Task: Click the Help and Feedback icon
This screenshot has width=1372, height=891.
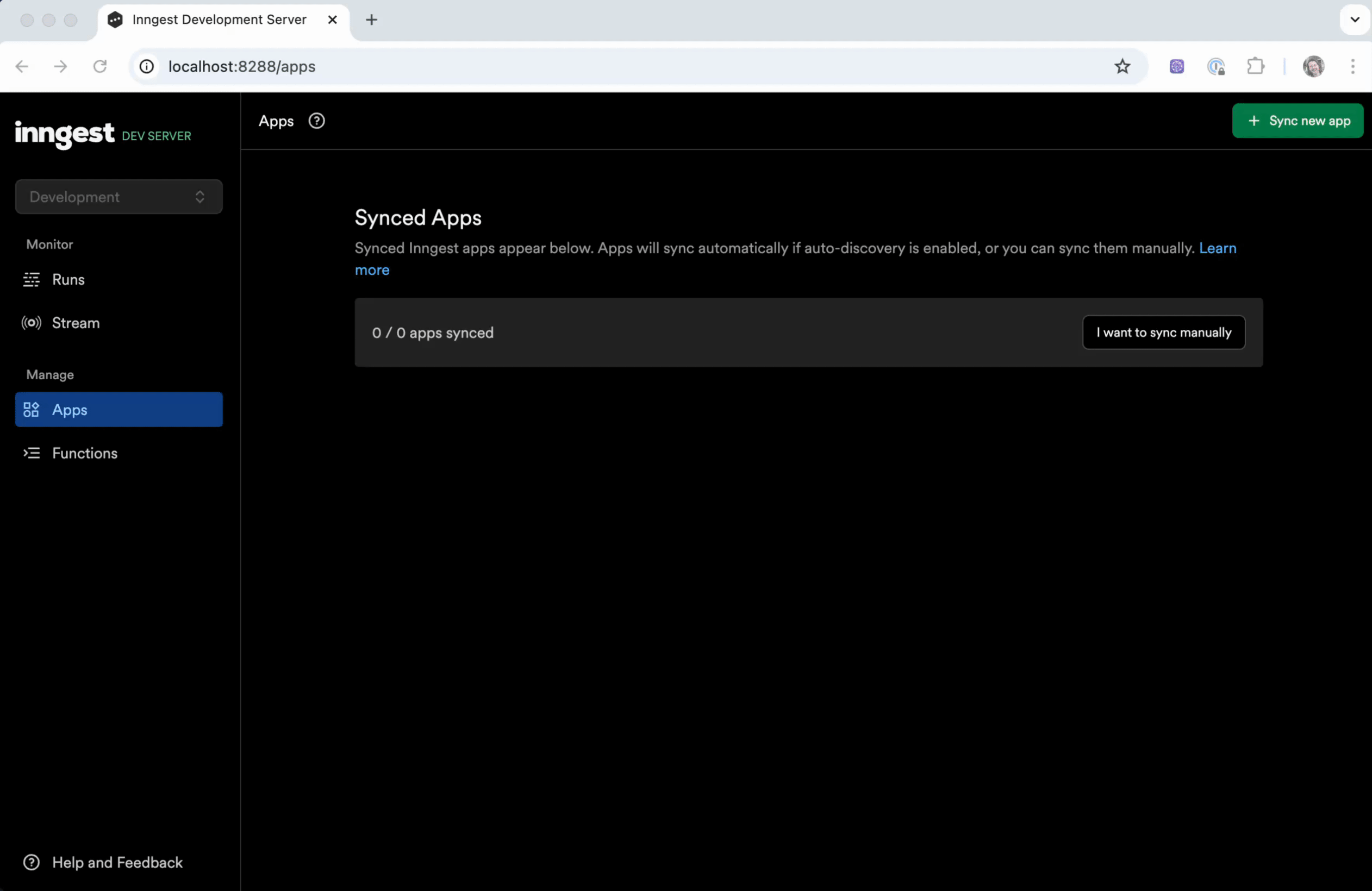Action: click(x=32, y=862)
